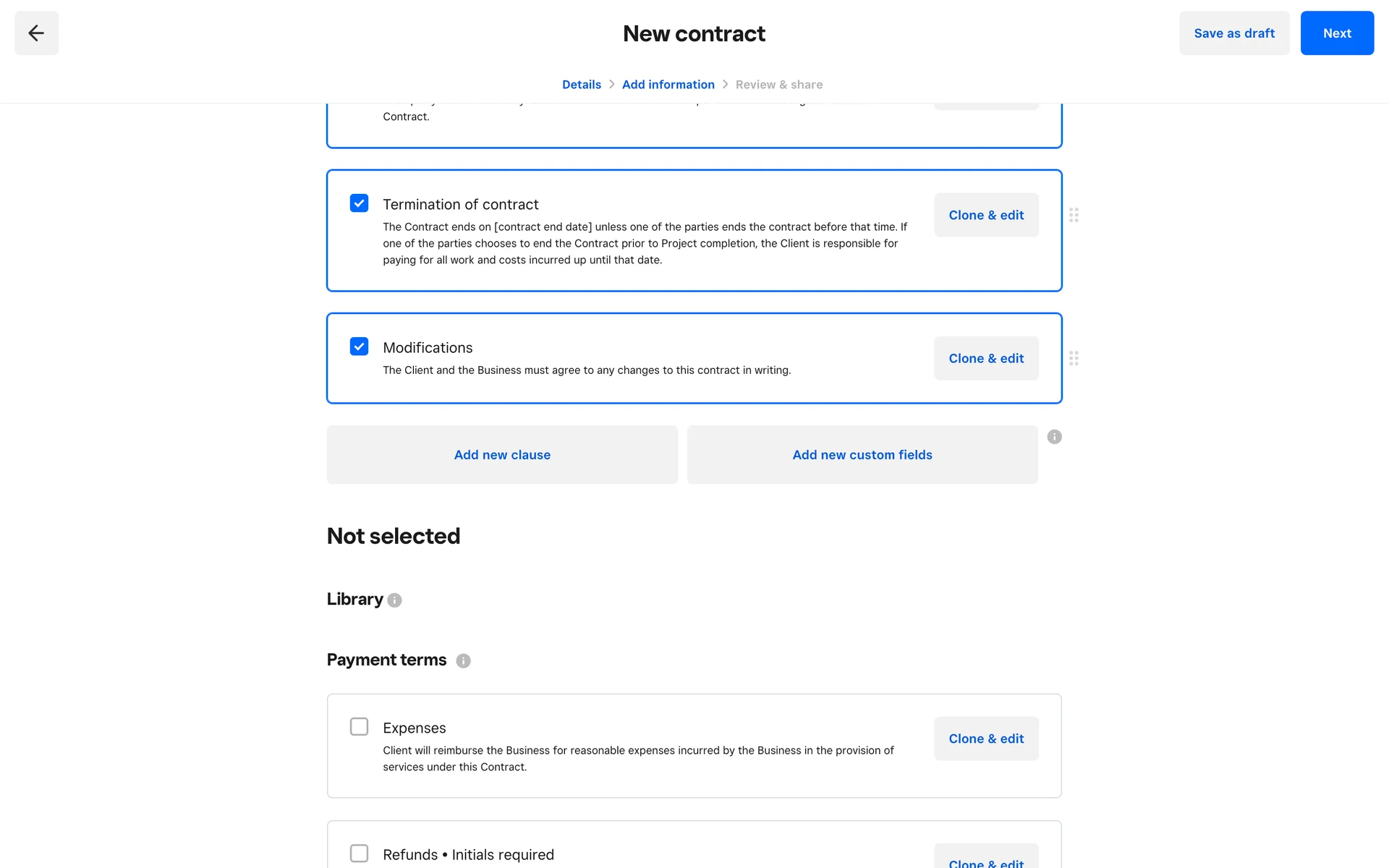This screenshot has height=868, width=1389.
Task: Open the Review & share step
Action: (778, 85)
